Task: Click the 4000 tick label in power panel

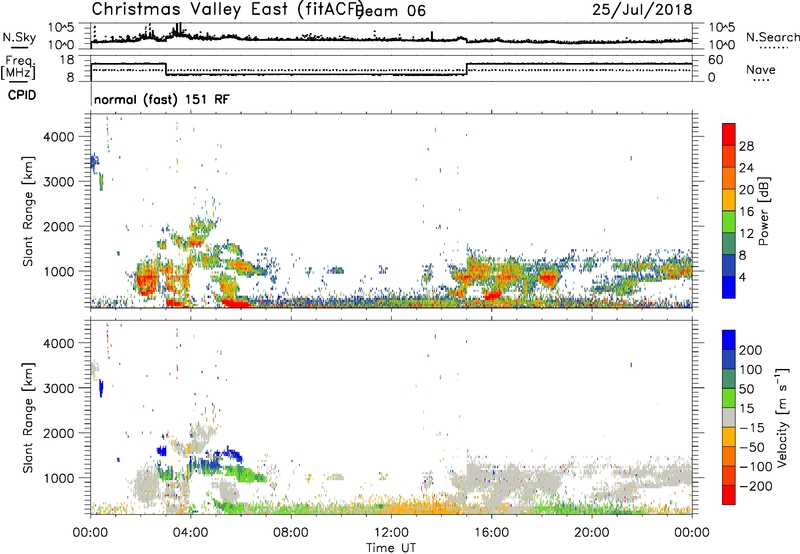Action: pyautogui.click(x=58, y=137)
